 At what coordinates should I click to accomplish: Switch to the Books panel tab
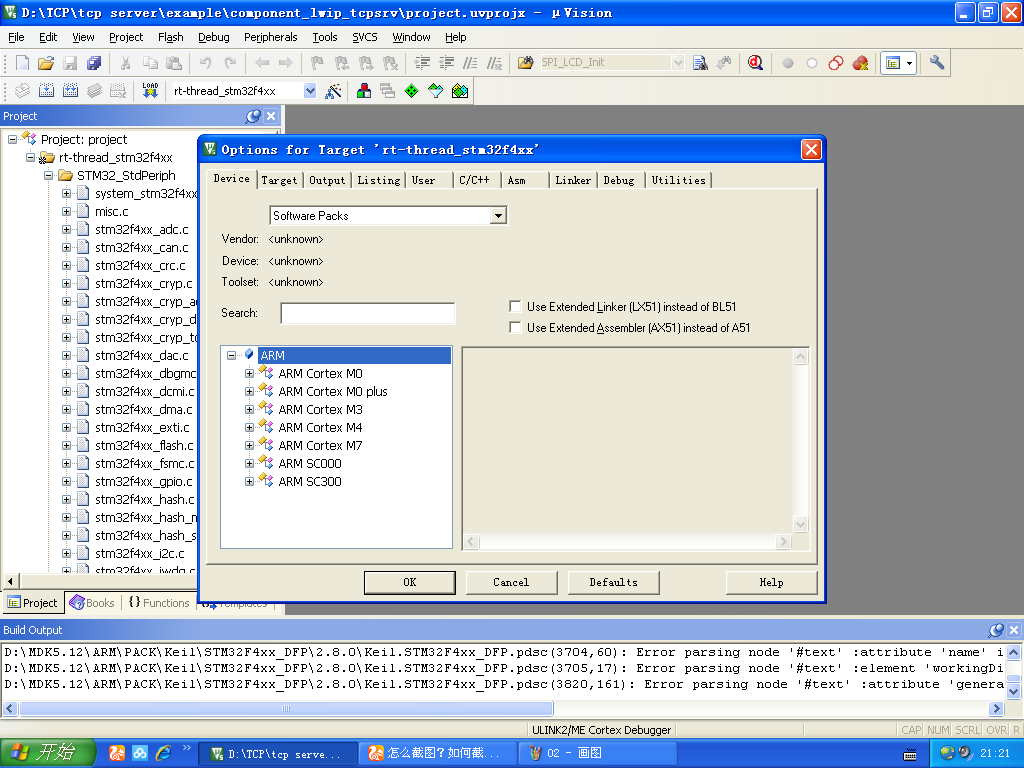(x=92, y=603)
